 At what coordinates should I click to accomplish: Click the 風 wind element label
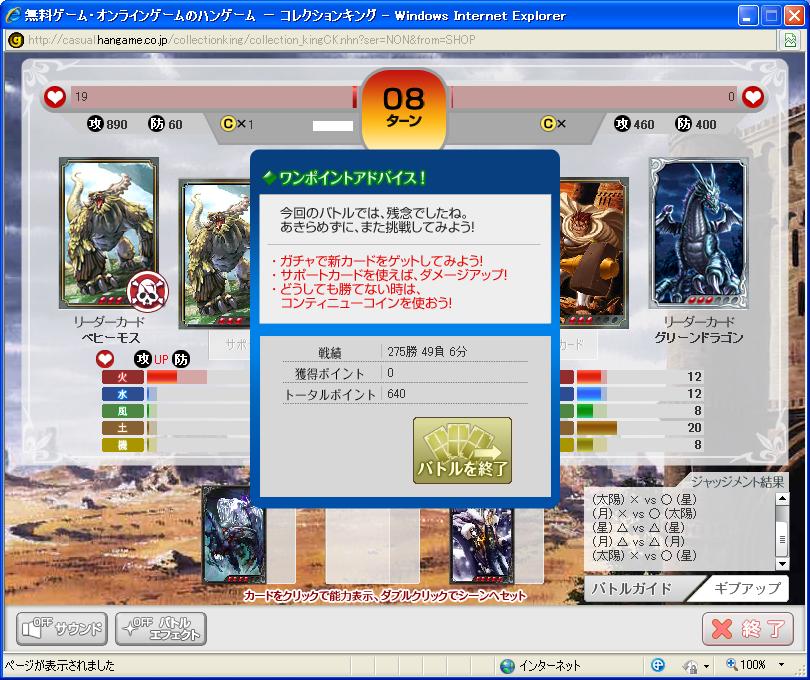[x=122, y=411]
